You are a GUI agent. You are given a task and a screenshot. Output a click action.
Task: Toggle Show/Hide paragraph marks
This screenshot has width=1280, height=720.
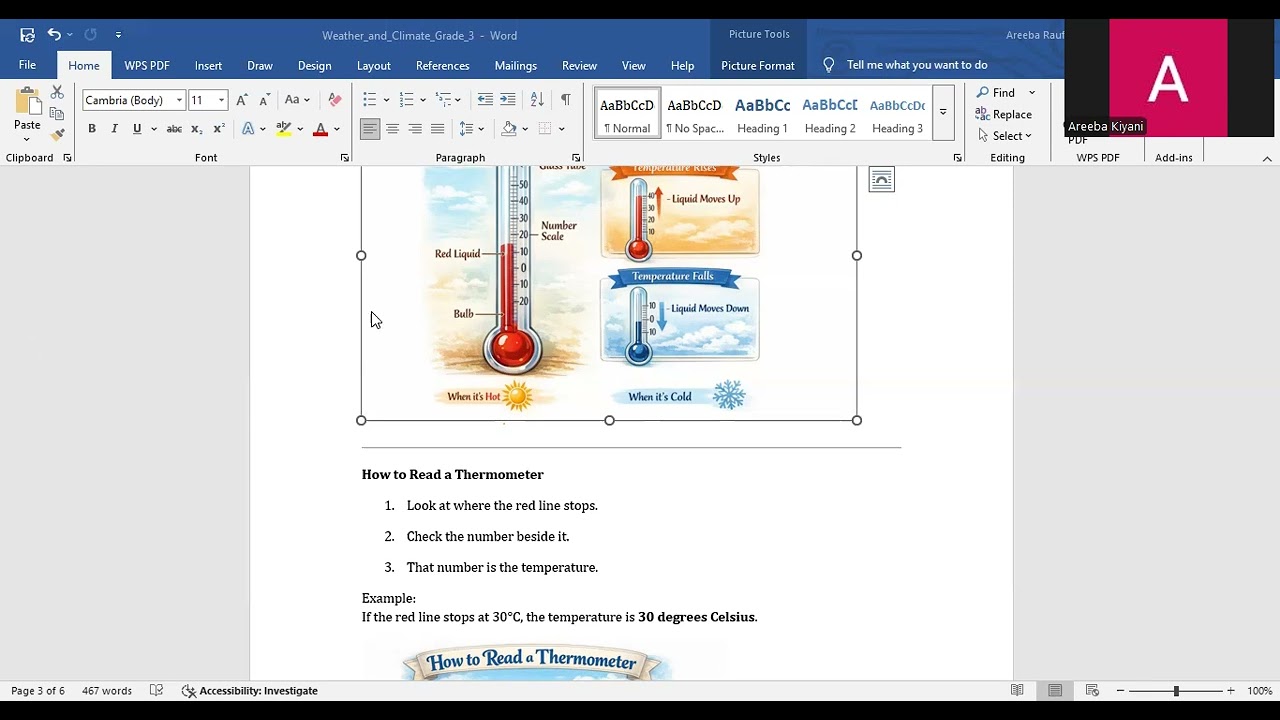566,100
